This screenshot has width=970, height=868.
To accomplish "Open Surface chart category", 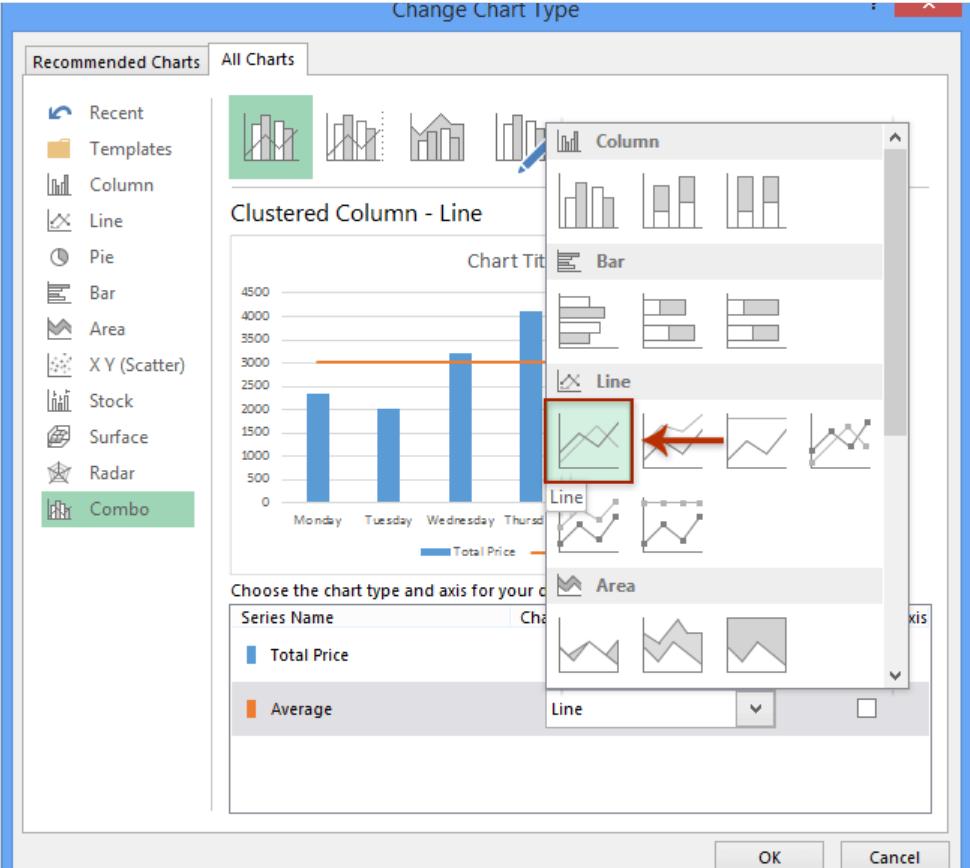I will [118, 437].
